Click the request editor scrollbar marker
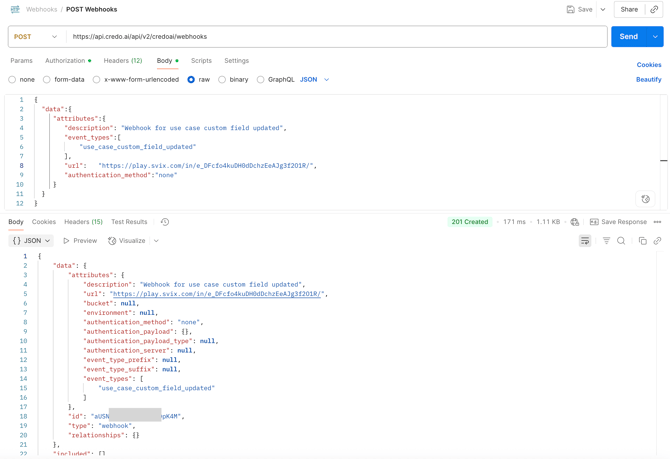This screenshot has width=670, height=459. (x=664, y=160)
